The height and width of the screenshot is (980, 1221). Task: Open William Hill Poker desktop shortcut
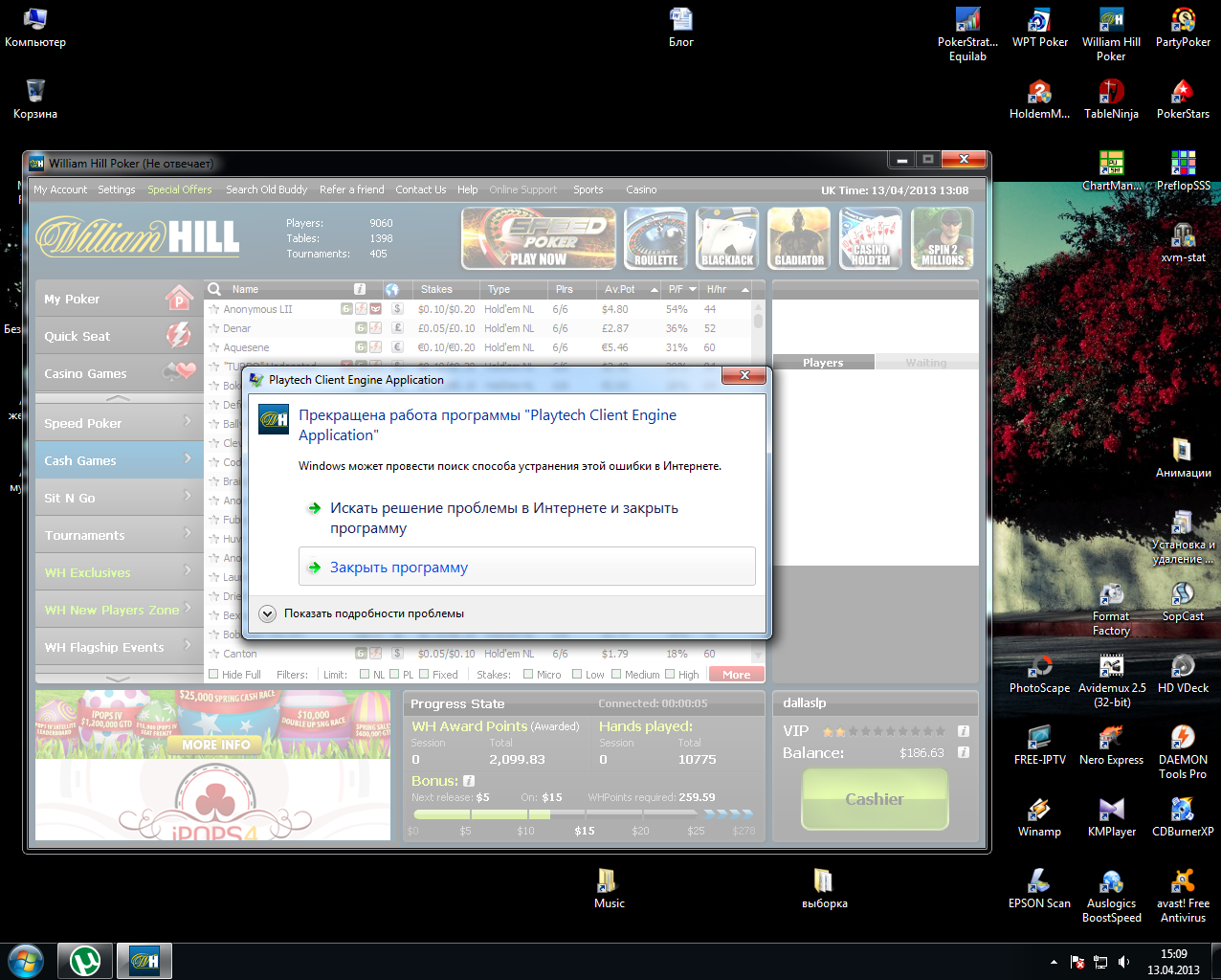(x=1111, y=33)
